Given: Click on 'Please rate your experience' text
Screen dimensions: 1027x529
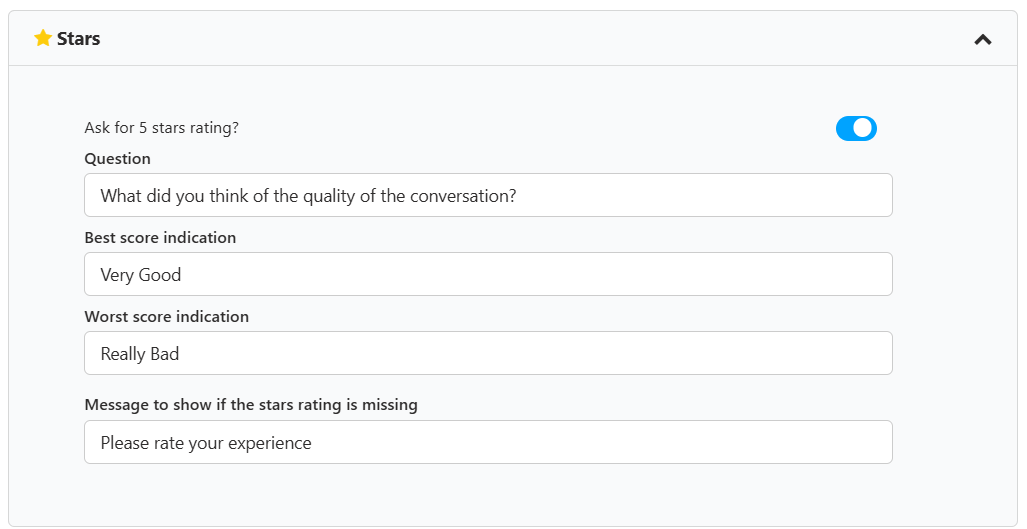Looking at the screenshot, I should [x=206, y=443].
